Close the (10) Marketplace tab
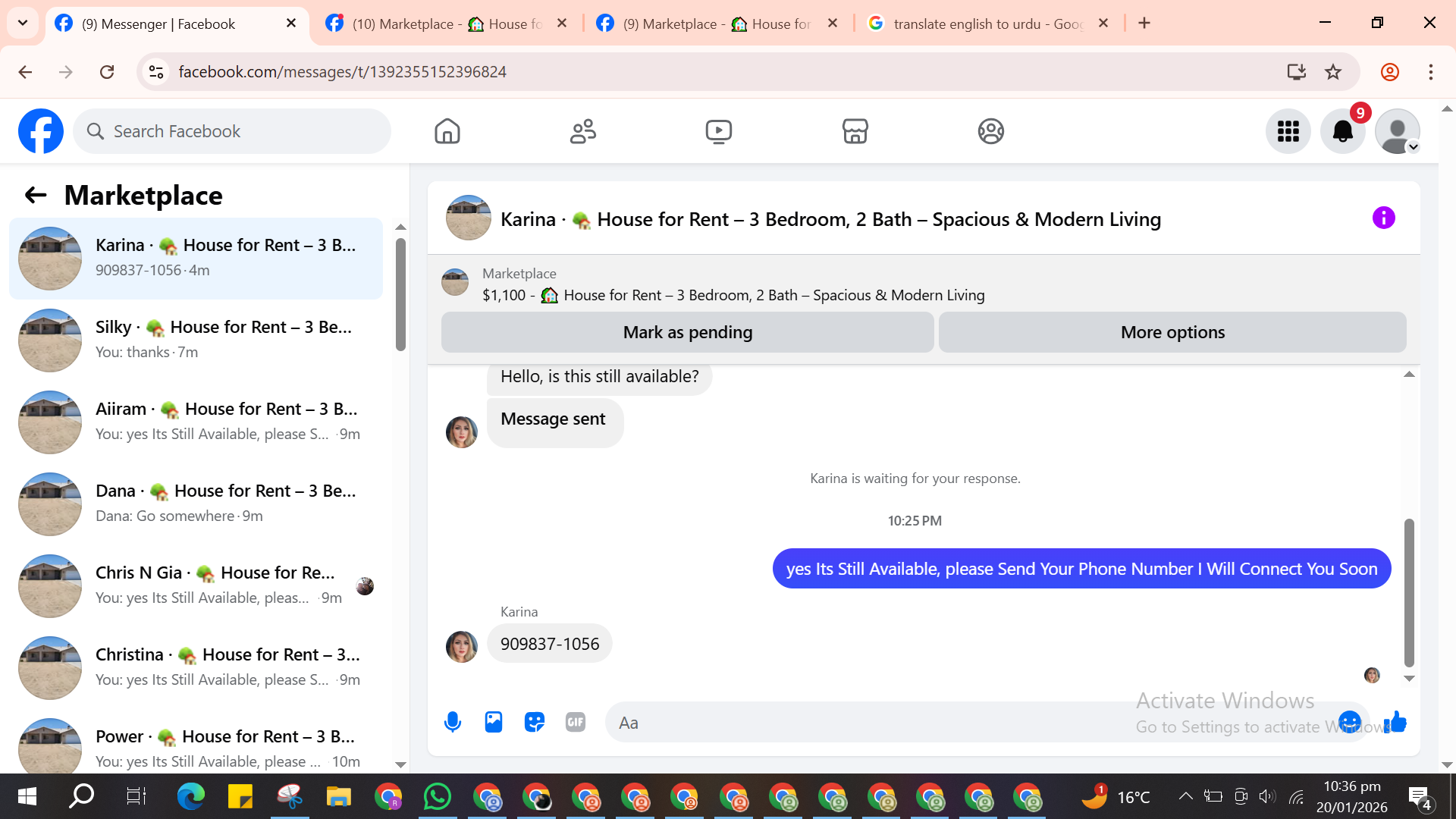This screenshot has width=1456, height=819. [562, 24]
